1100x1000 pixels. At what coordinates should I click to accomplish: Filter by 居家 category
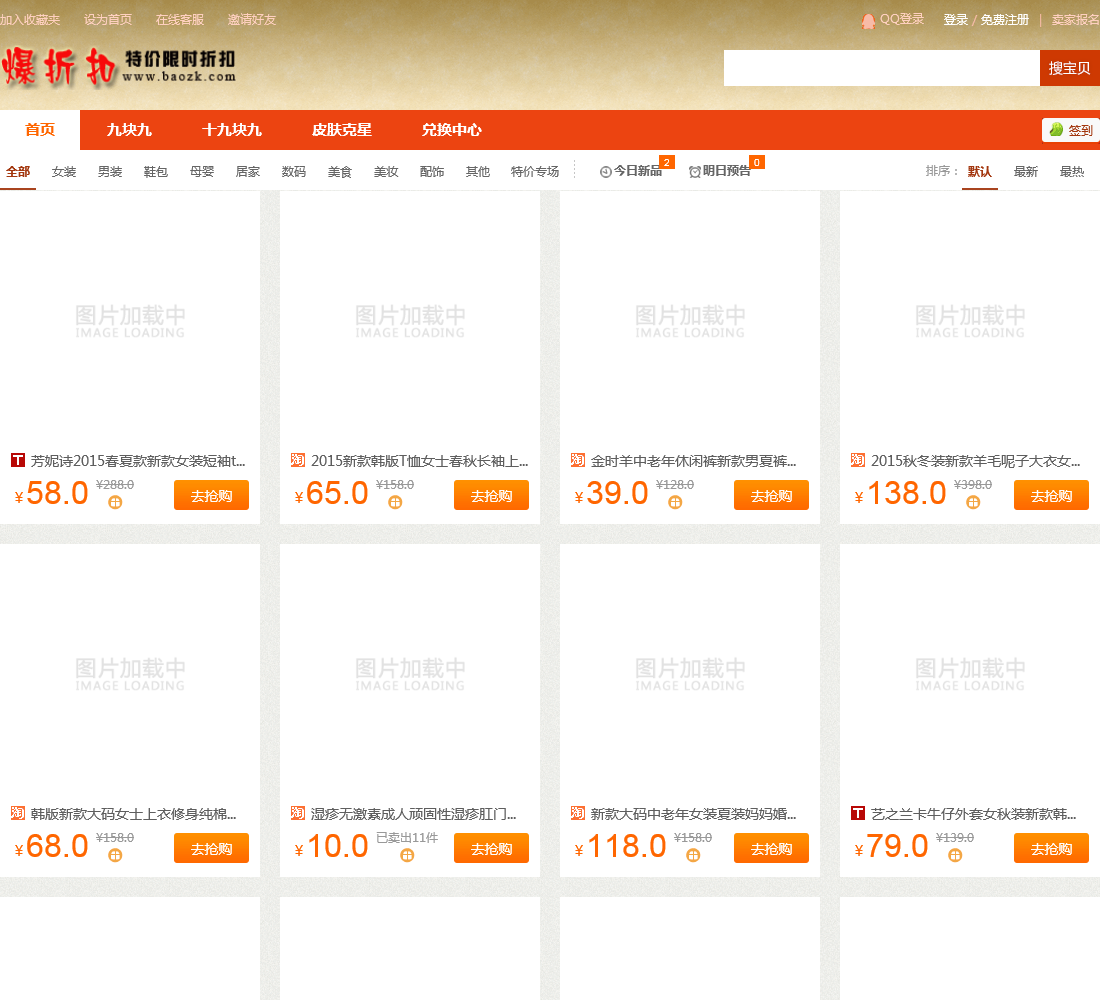coord(248,172)
